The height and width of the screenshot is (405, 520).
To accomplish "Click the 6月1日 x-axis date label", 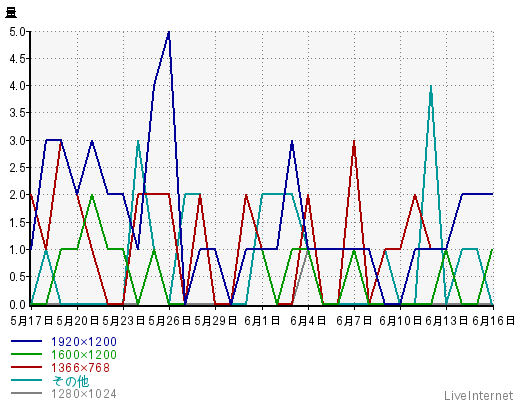I will pos(262,321).
